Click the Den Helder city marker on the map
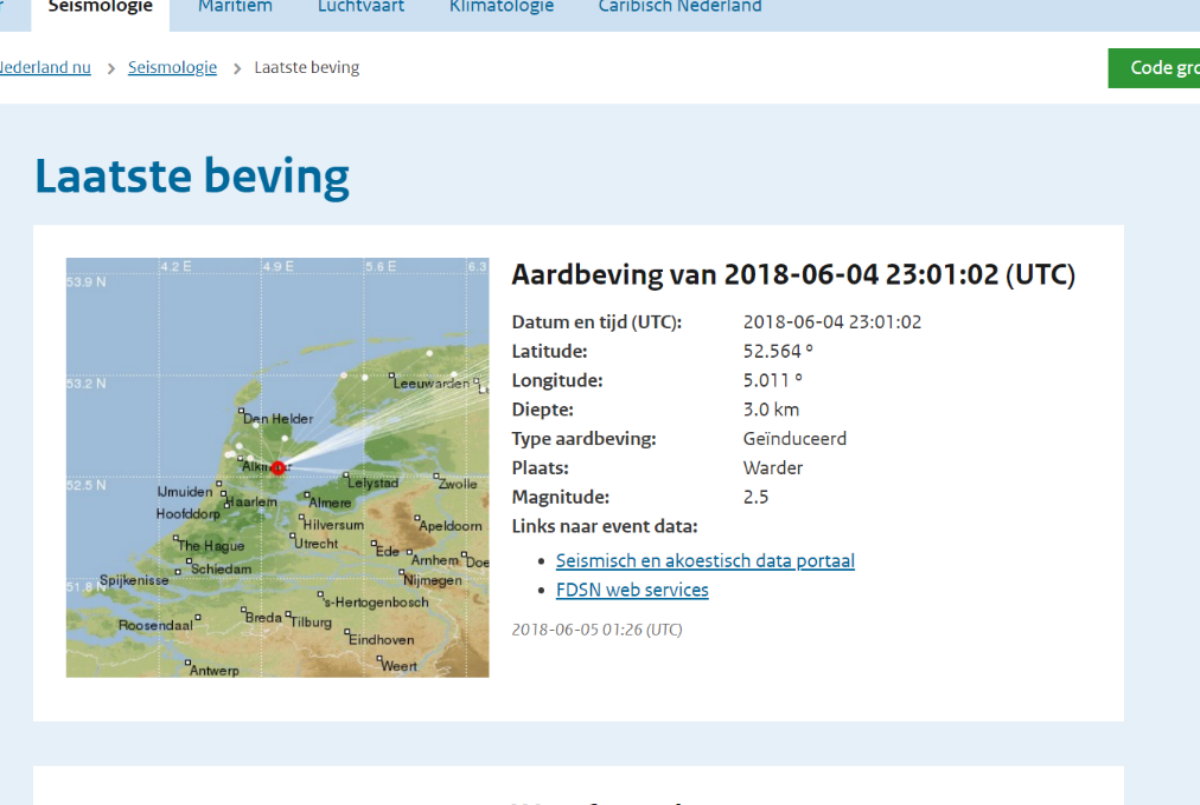Image resolution: width=1200 pixels, height=805 pixels. (x=241, y=410)
